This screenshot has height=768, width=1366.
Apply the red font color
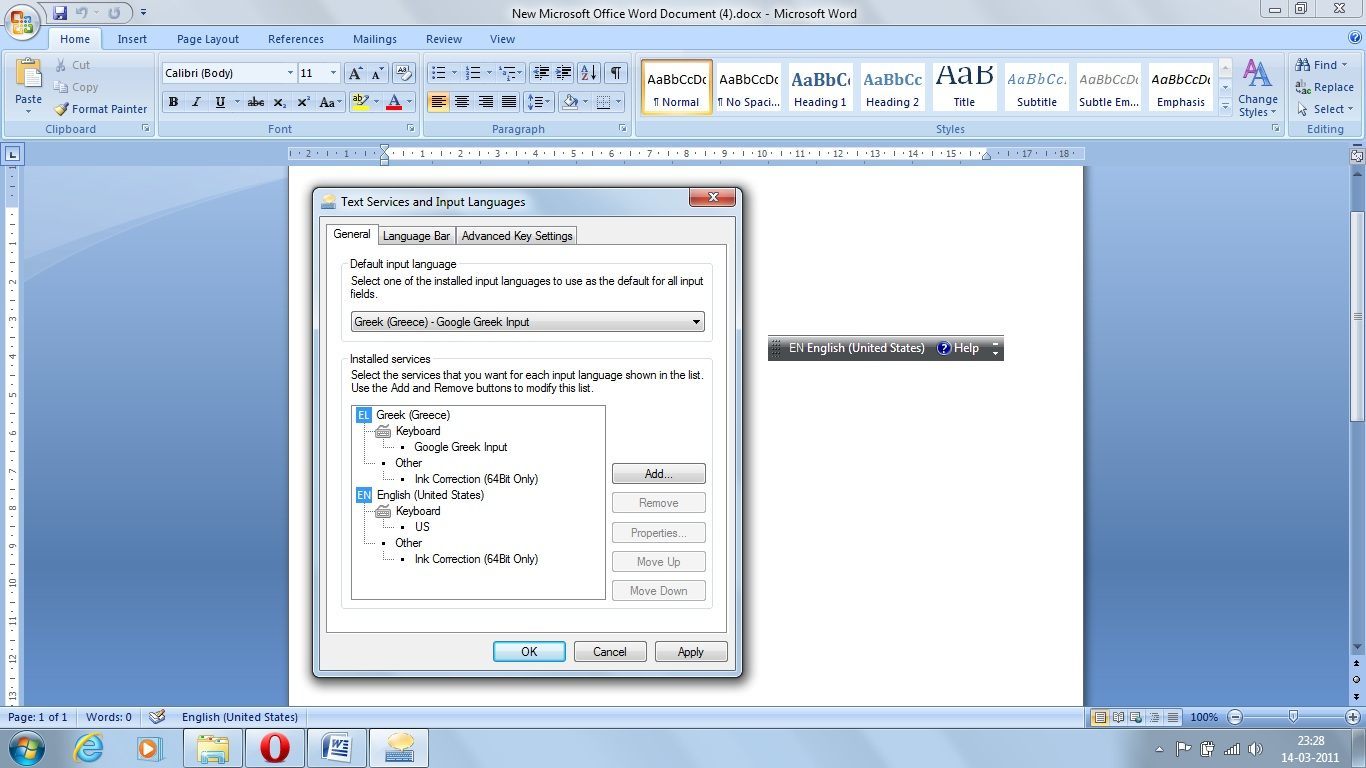pos(394,102)
